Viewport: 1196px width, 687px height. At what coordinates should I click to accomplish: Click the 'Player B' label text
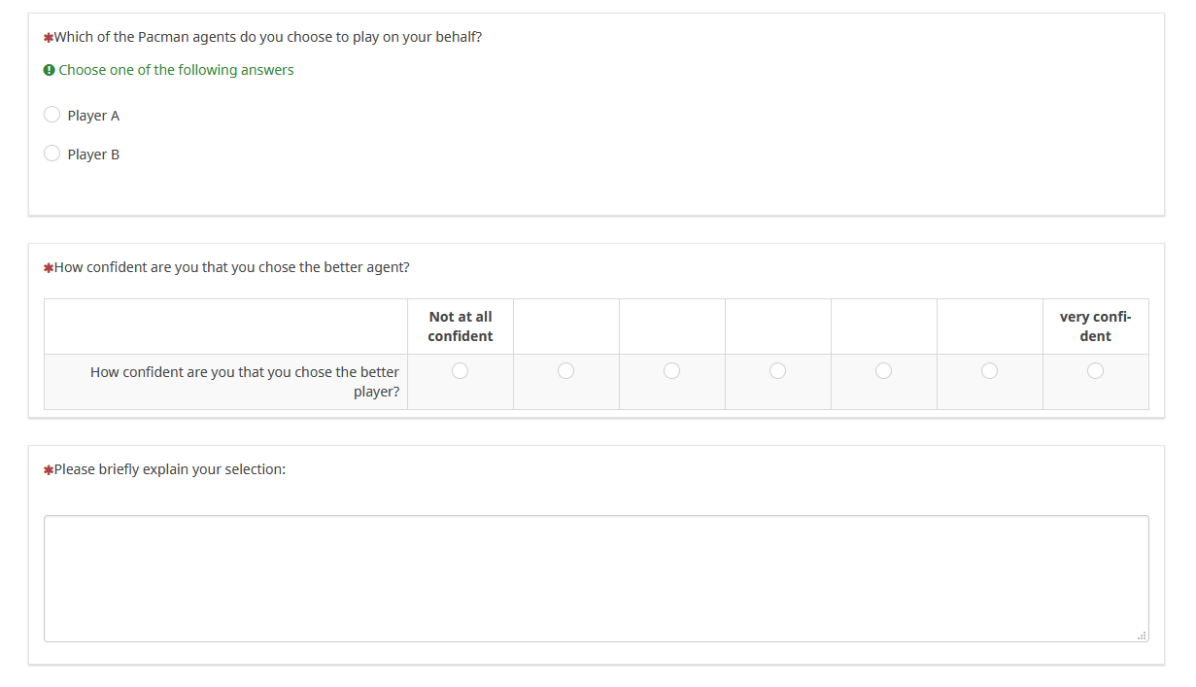tap(93, 155)
